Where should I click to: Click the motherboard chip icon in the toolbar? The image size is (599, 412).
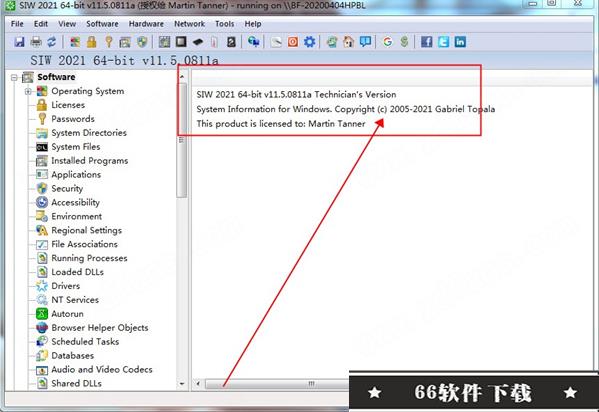click(x=164, y=42)
